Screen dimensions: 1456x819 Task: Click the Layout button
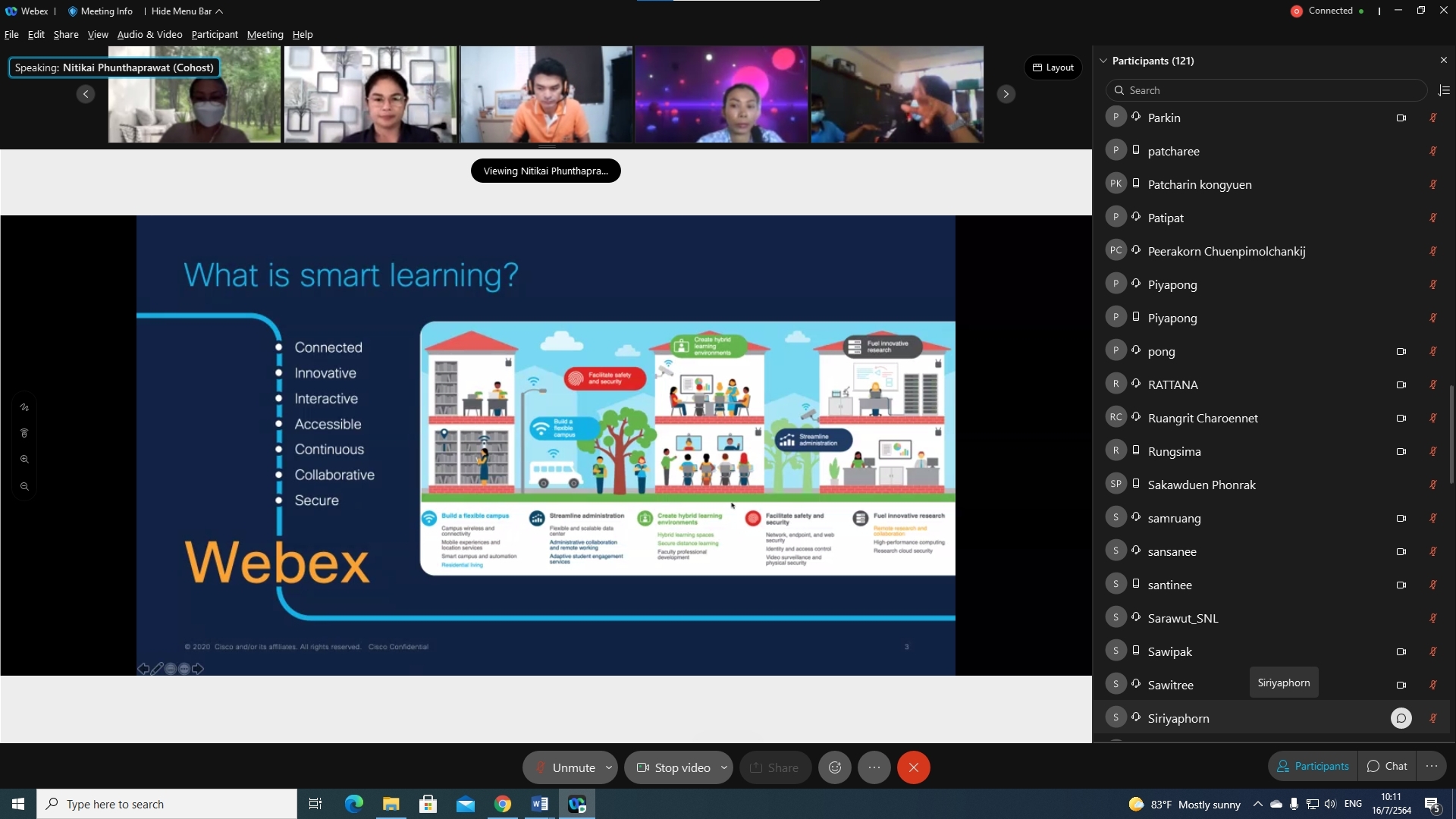click(1053, 67)
